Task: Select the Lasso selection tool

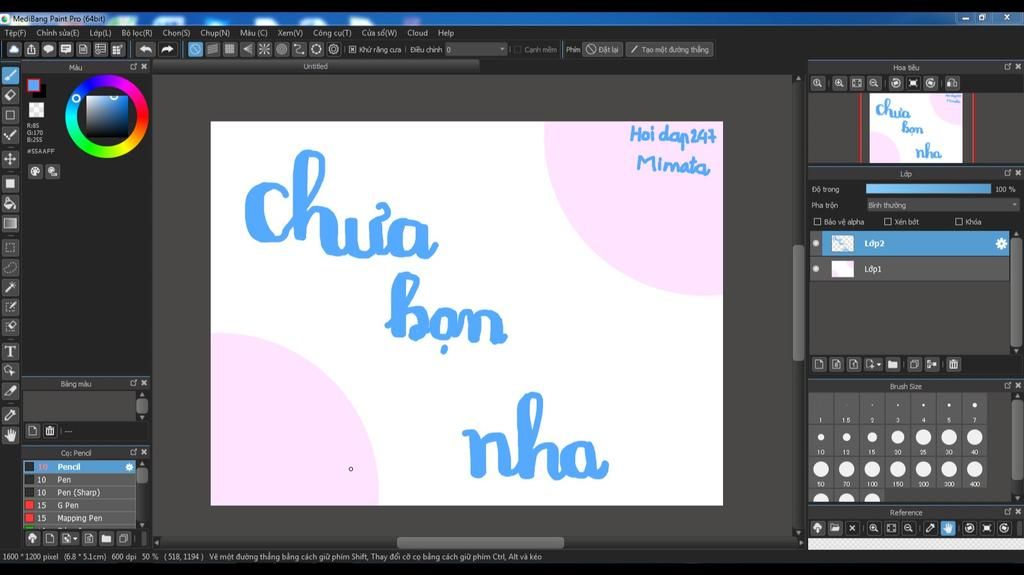Action: click(10, 267)
